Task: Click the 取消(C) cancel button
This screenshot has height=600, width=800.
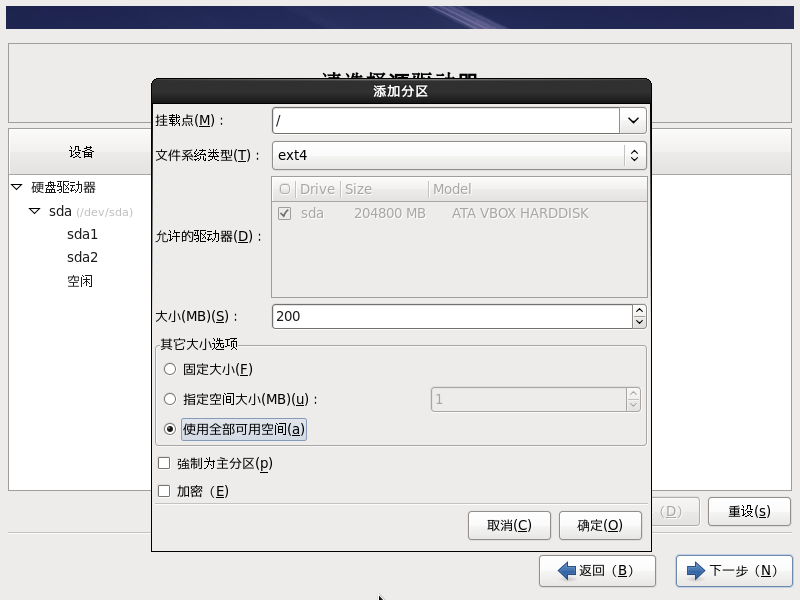Action: (509, 525)
